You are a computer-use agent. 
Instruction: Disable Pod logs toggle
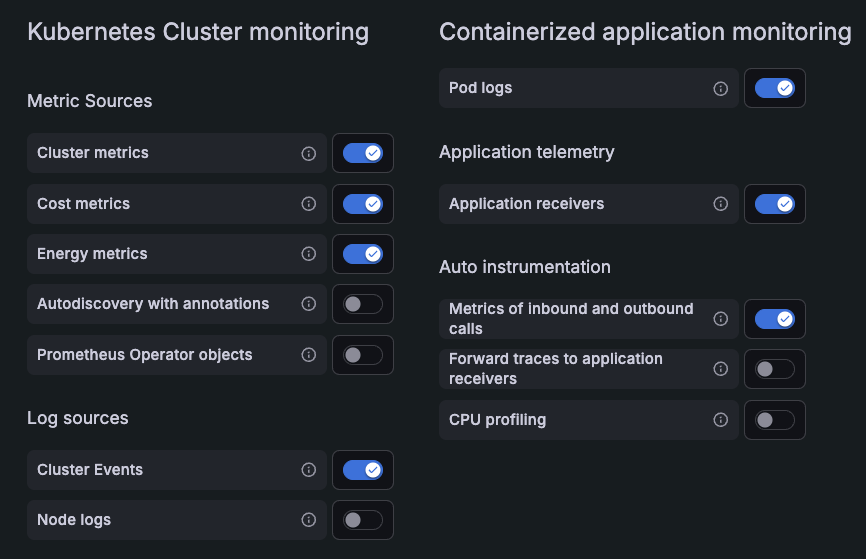tap(774, 88)
